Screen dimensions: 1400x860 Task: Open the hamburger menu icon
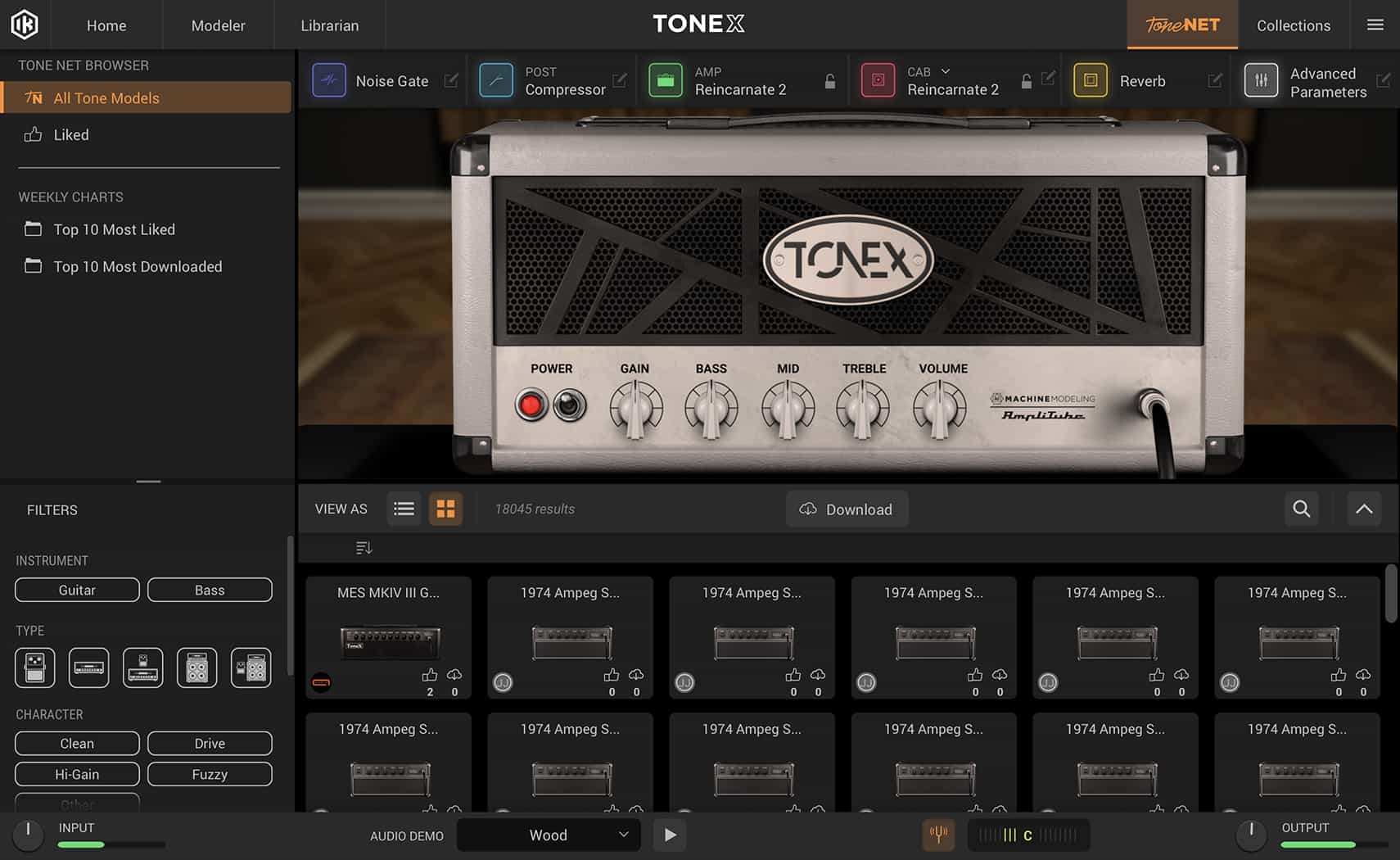coord(1375,25)
